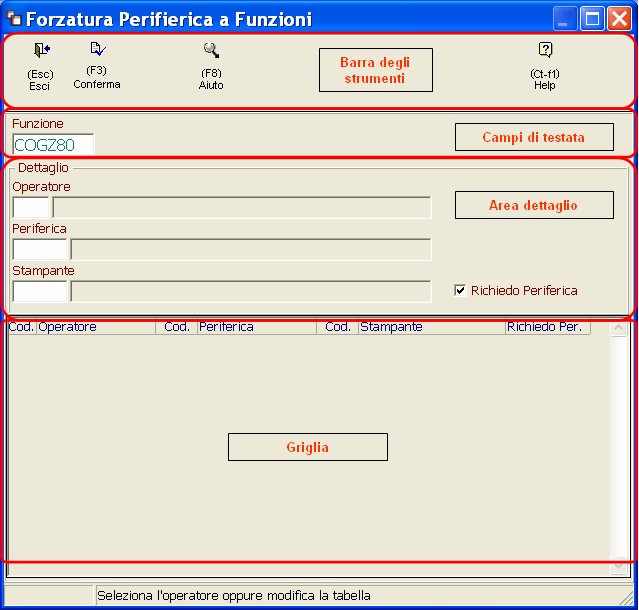Image resolution: width=639 pixels, height=610 pixels.
Task: Maximize the Forzatura Periferica window
Action: coord(592,18)
